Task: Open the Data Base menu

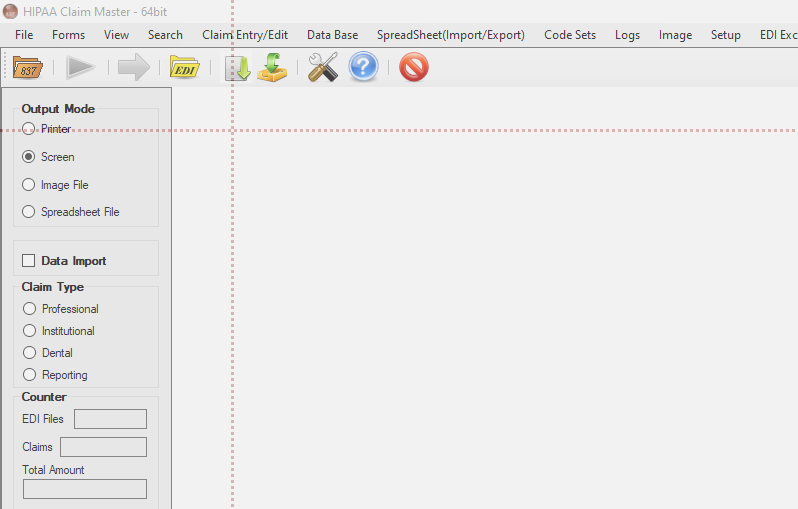Action: click(332, 35)
